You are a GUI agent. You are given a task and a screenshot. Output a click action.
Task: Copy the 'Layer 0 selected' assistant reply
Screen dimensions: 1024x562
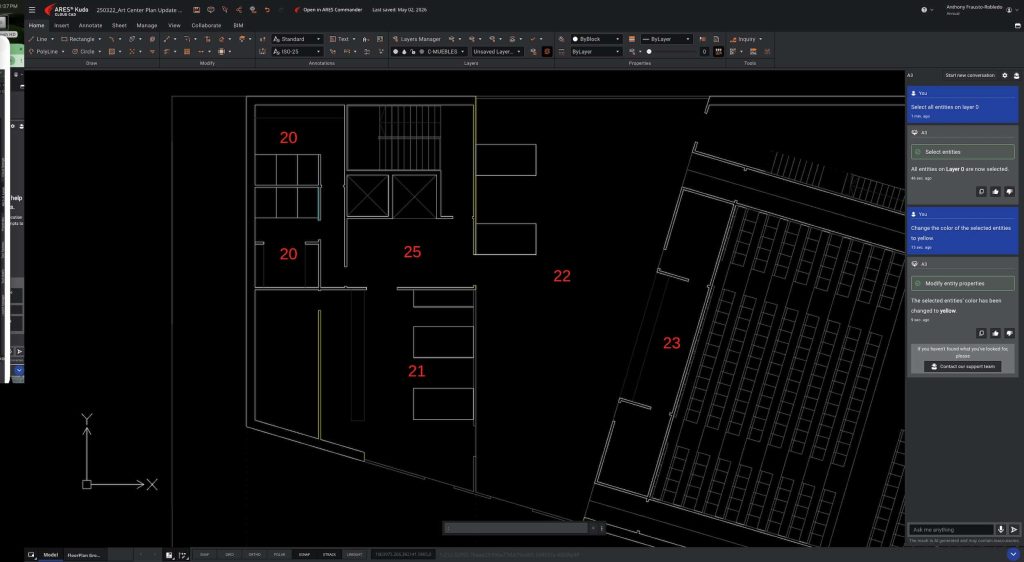point(981,191)
